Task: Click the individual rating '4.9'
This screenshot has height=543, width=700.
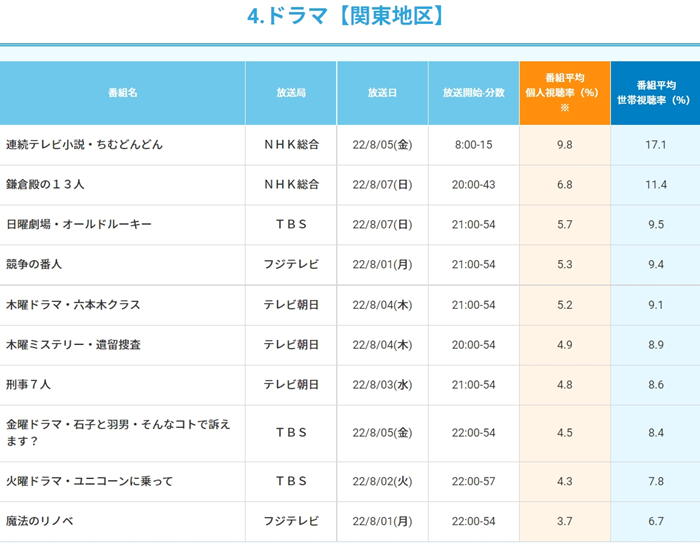Action: click(x=565, y=345)
